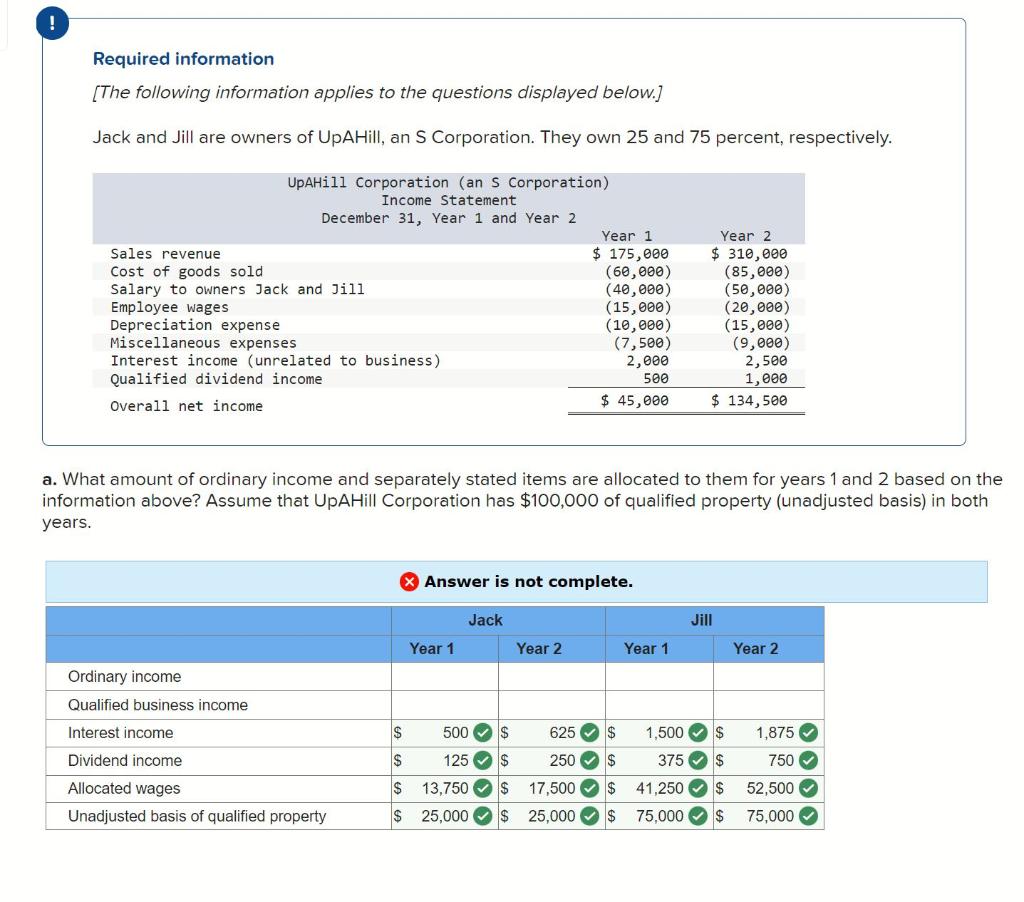The height and width of the screenshot is (902, 1024).
Task: Click the Jill Year 1 allocated wages 41,250 field
Action: coord(660,788)
